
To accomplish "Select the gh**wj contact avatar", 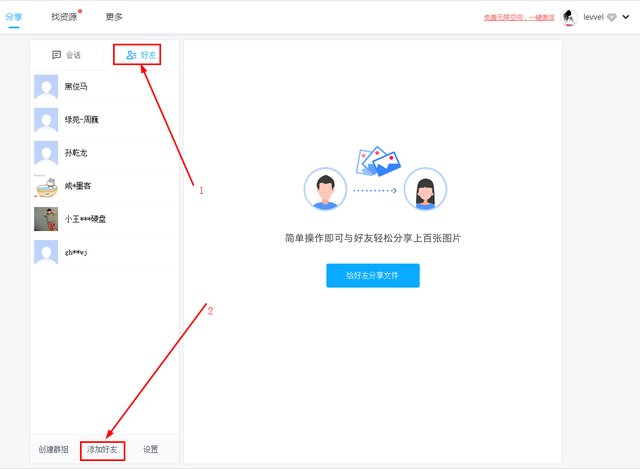I will tap(46, 252).
